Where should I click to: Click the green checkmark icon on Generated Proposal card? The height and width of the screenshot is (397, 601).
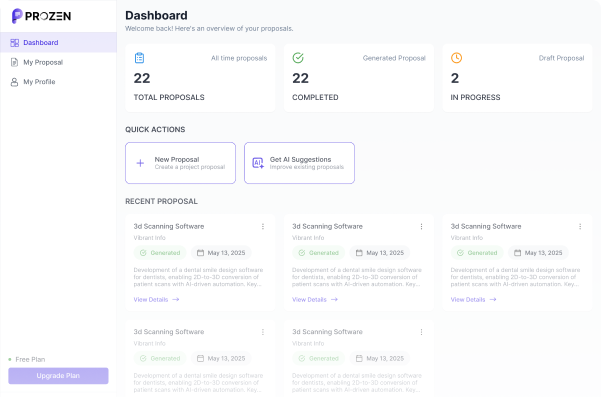[x=298, y=58]
